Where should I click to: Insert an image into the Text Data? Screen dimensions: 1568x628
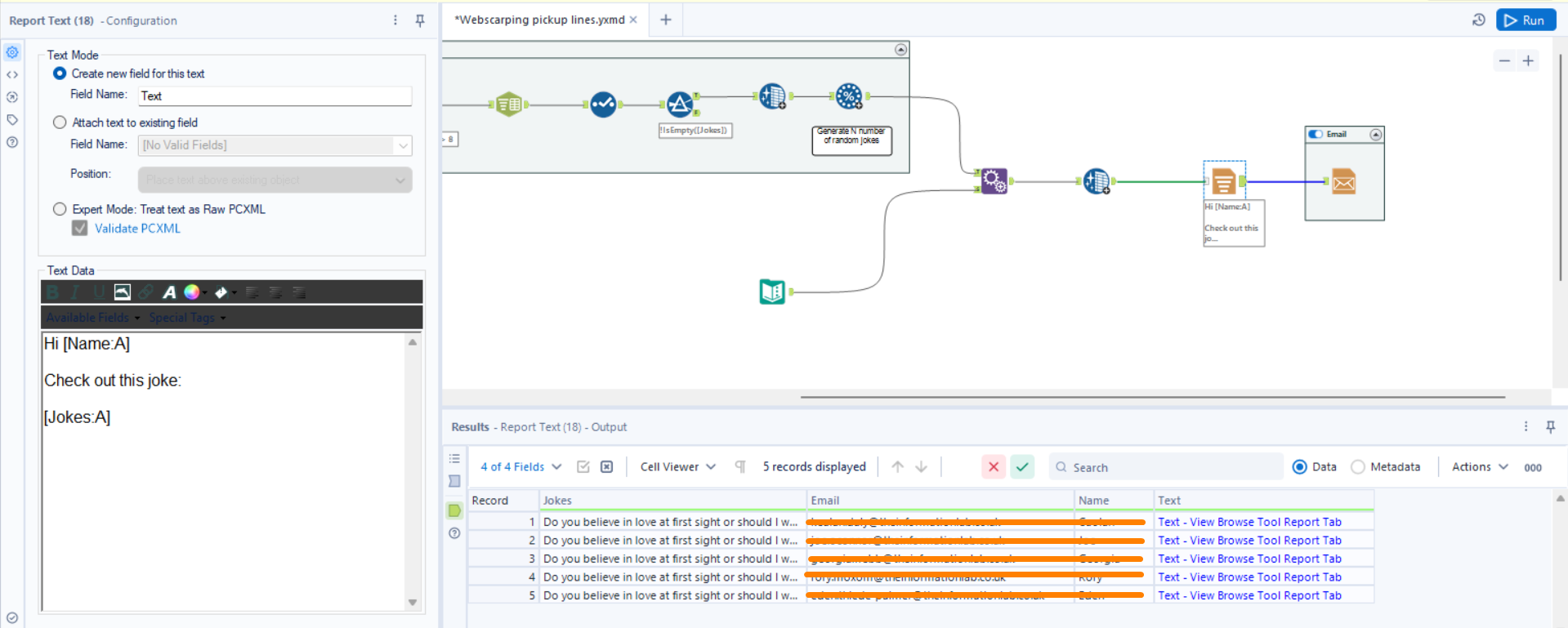123,292
